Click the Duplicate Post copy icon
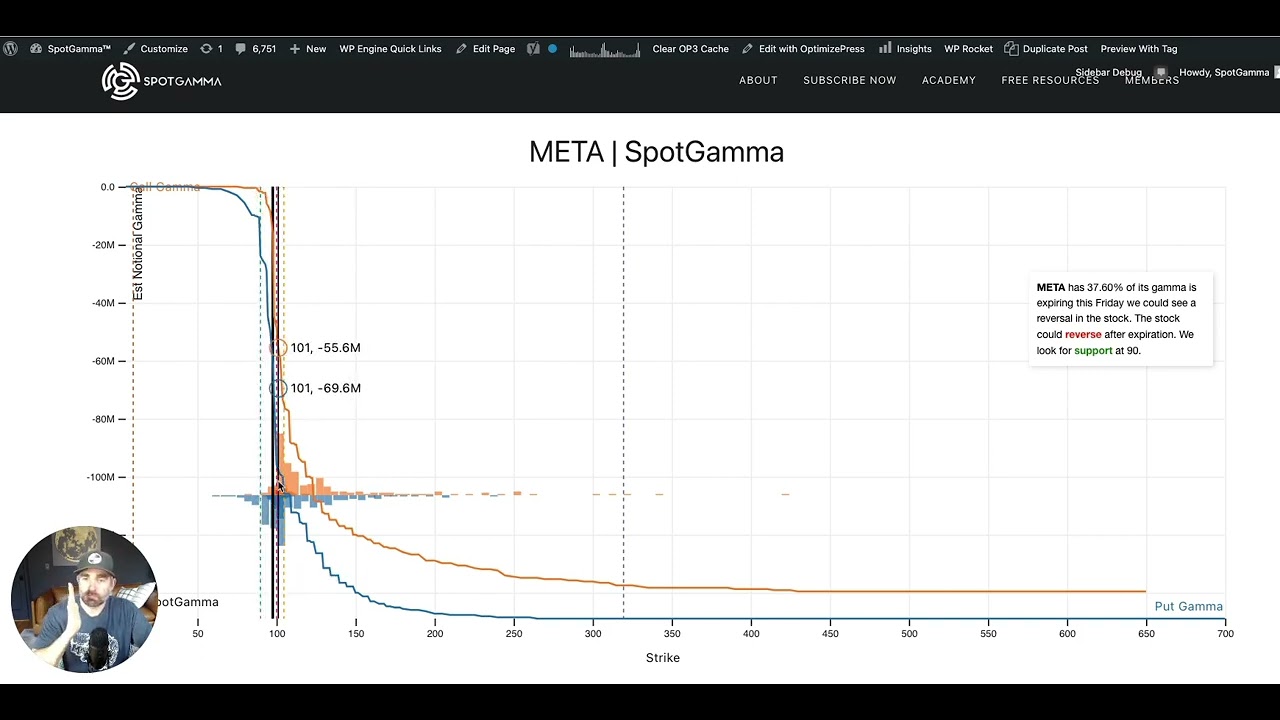Viewport: 1280px width, 720px height. tap(1009, 48)
